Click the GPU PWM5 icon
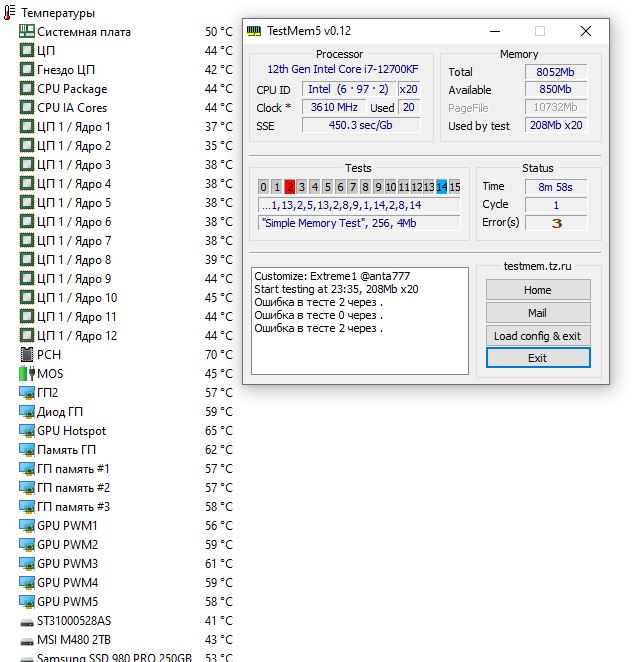The height and width of the screenshot is (662, 644). 27,602
